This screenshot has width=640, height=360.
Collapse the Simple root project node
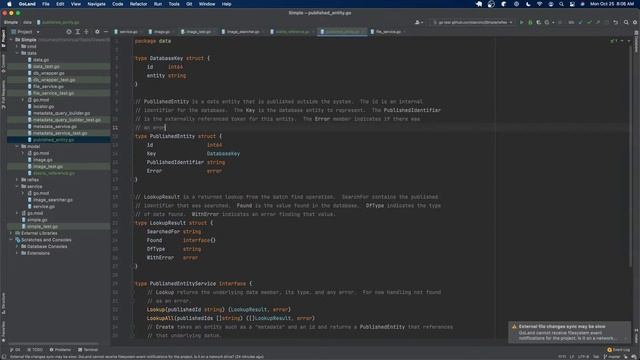pos(11,40)
